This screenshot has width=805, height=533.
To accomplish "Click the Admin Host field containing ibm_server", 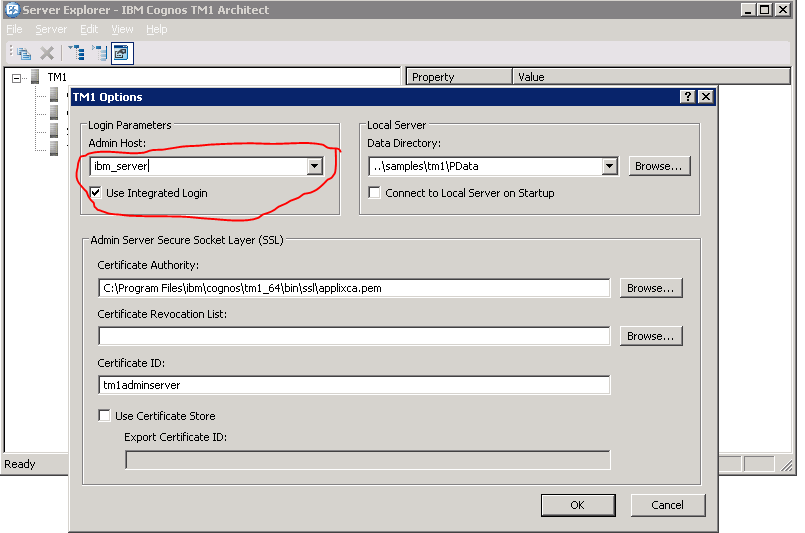I will click(x=199, y=166).
